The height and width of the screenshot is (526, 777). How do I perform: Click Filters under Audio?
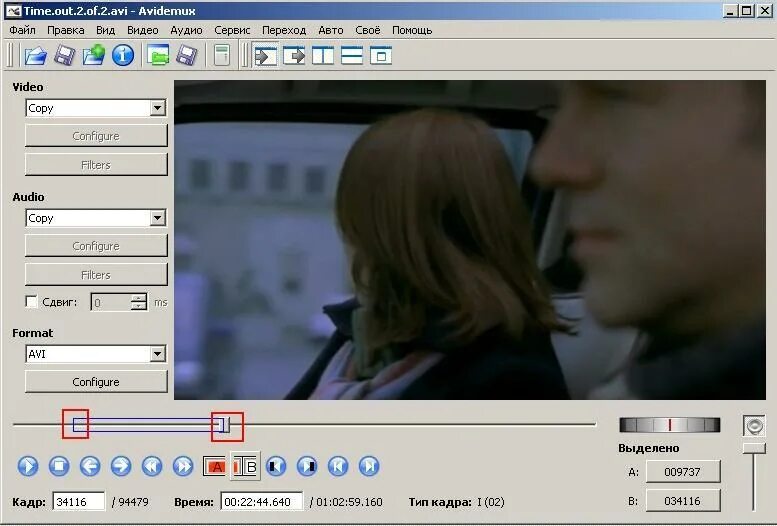96,275
